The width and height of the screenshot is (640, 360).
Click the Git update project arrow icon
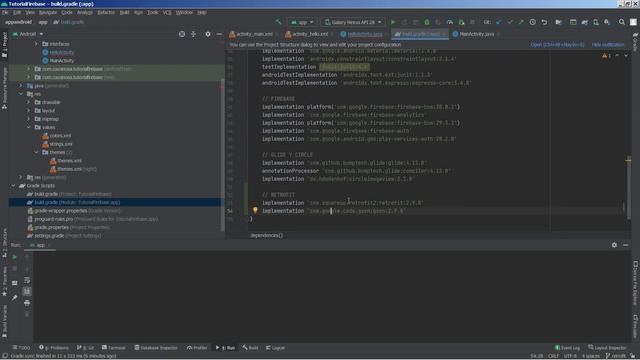click(x=499, y=22)
